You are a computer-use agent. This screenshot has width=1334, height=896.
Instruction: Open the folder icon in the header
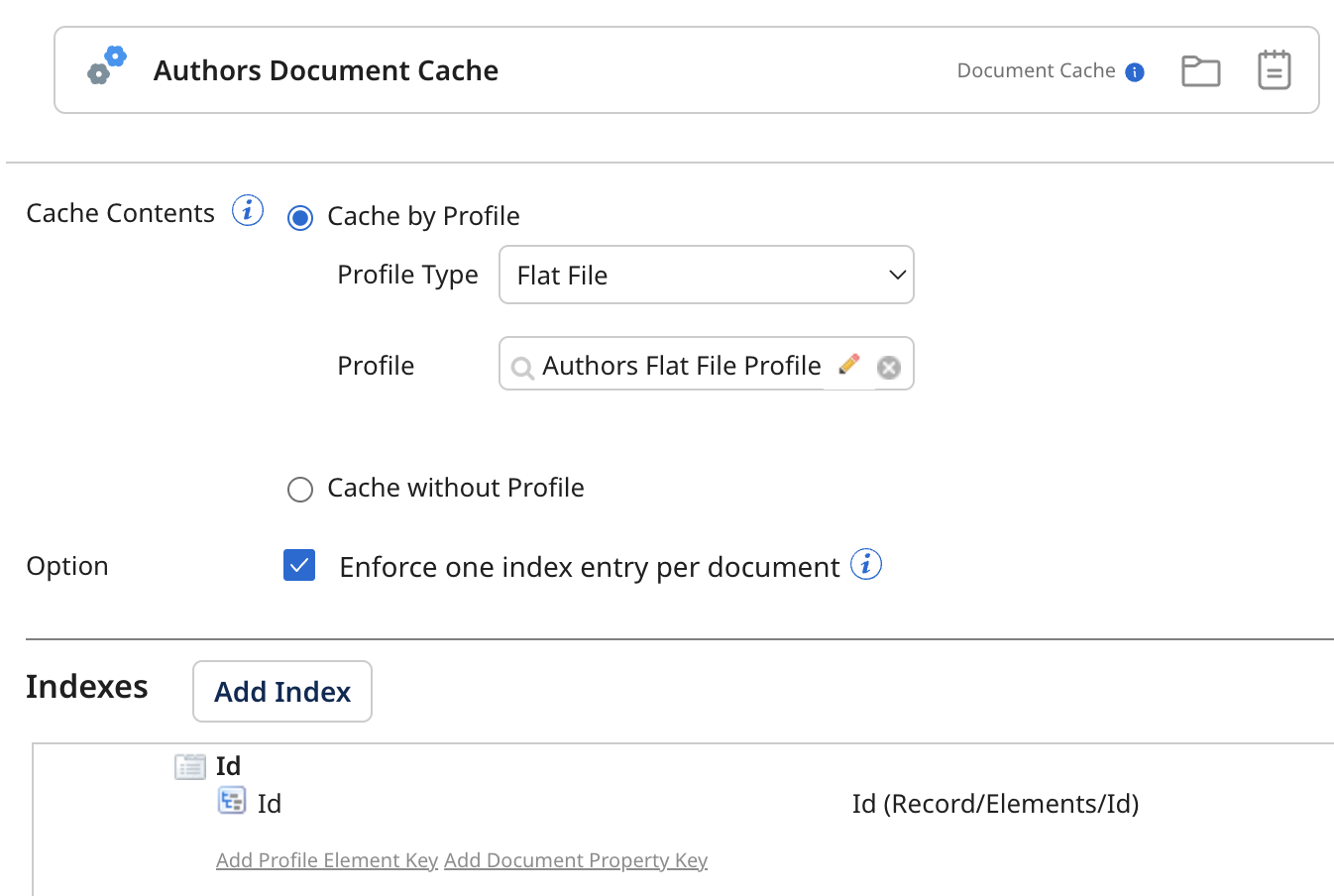click(x=1200, y=69)
